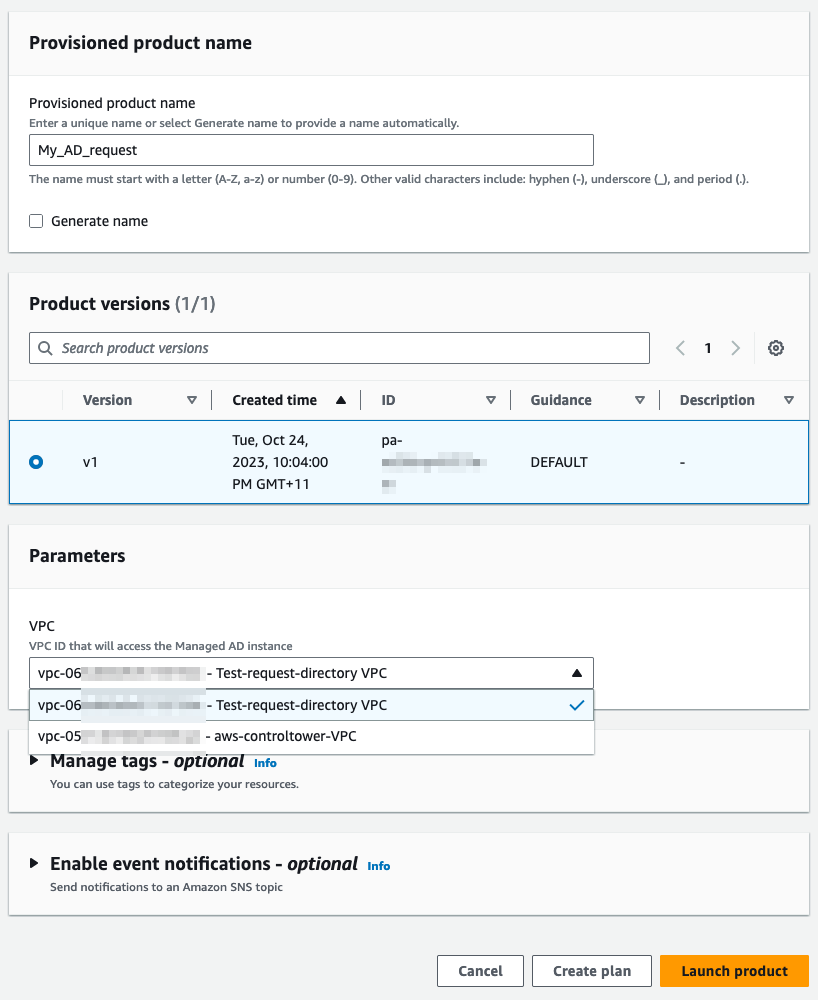Collapse the VPC dropdown arrow
The height and width of the screenshot is (1000, 818).
point(578,672)
